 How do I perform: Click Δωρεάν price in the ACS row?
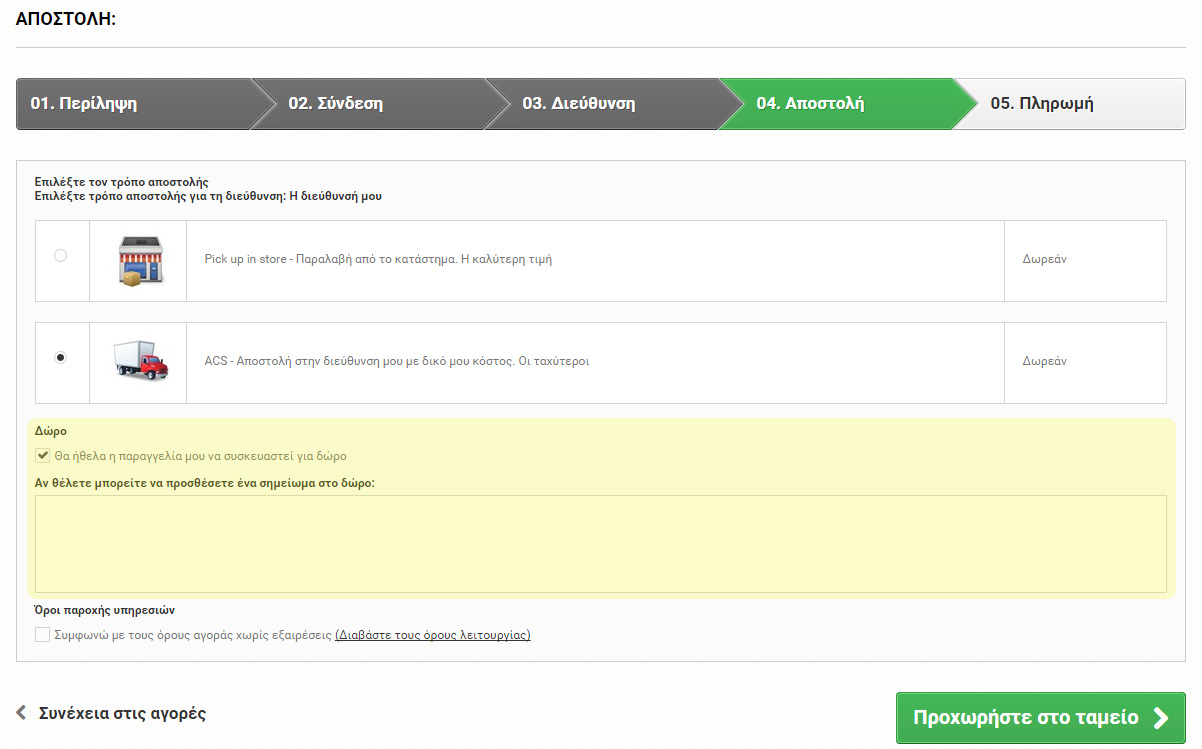tap(1044, 361)
